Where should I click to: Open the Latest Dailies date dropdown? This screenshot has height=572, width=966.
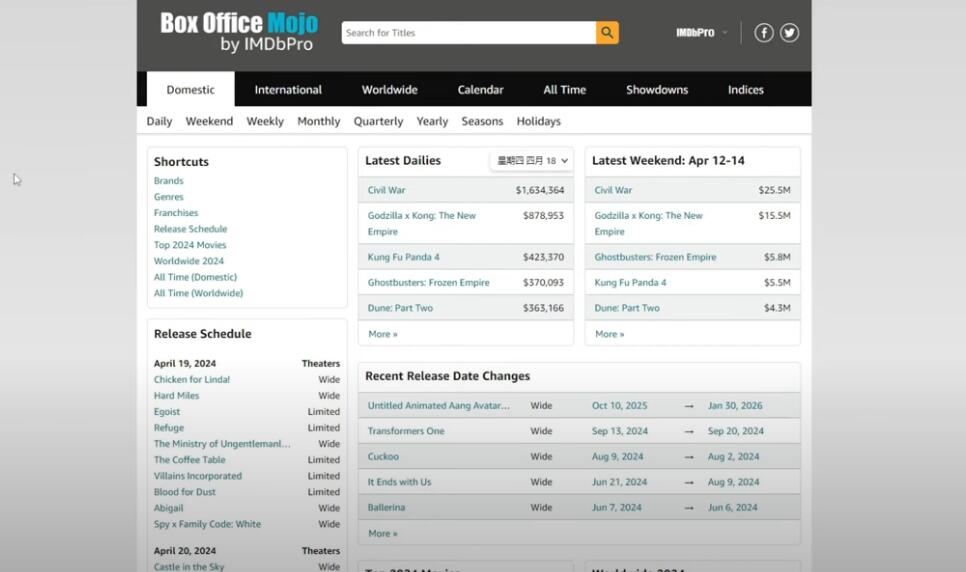531,160
